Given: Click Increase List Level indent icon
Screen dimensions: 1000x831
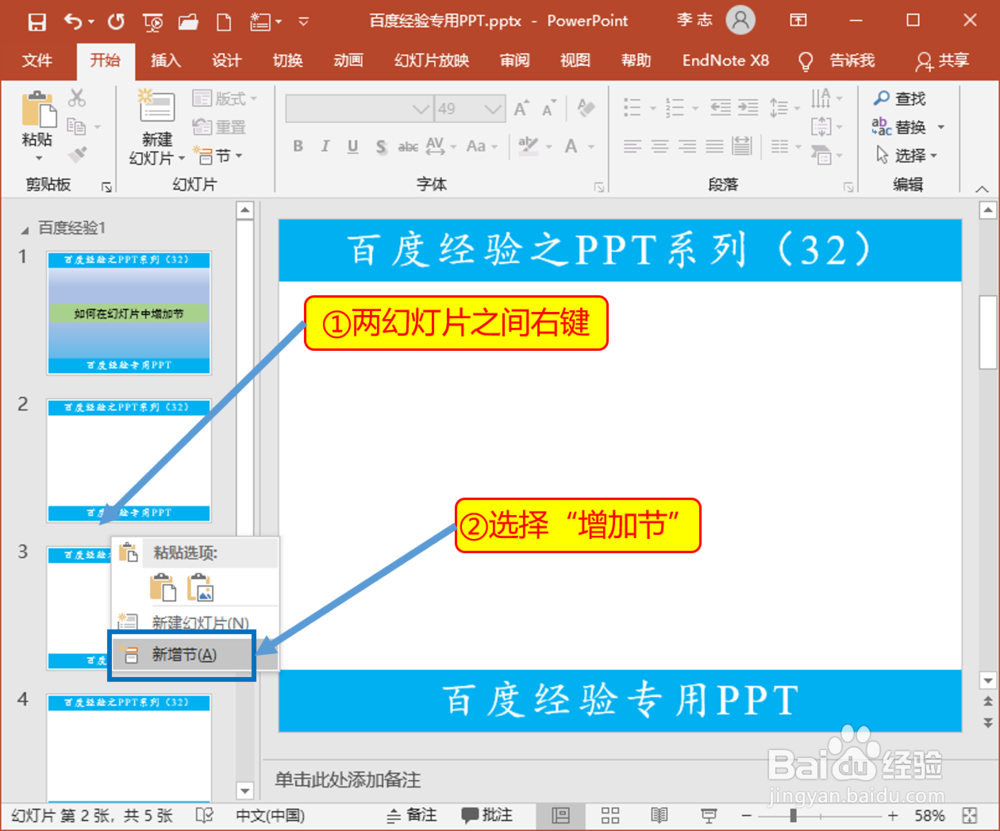Looking at the screenshot, I should click(748, 107).
